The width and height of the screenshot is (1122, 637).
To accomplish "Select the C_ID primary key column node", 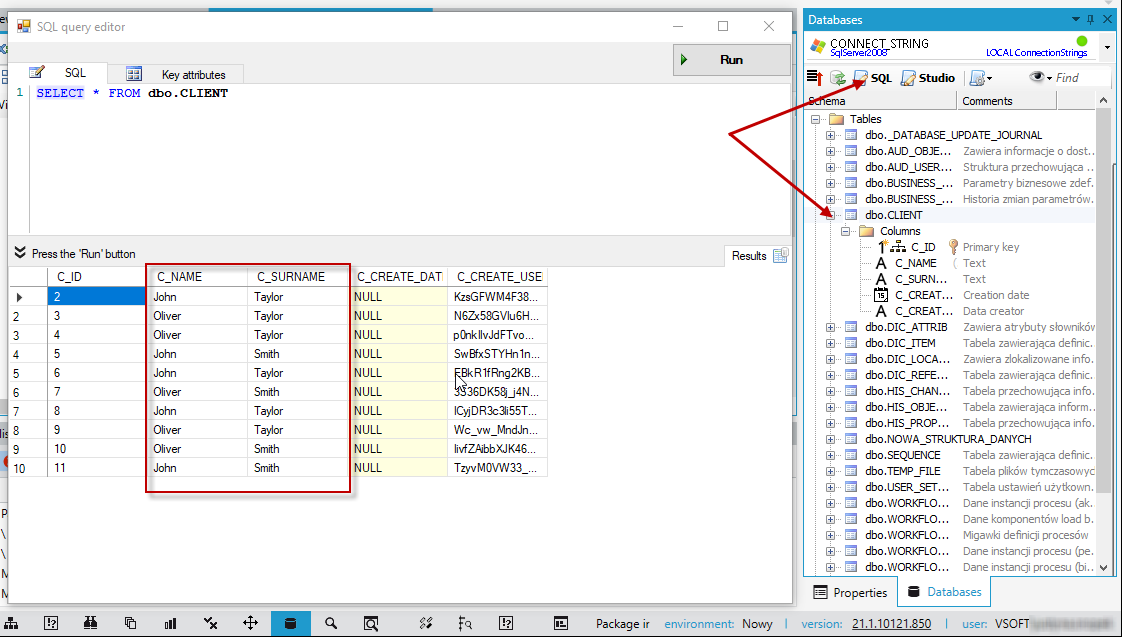I will tap(923, 247).
